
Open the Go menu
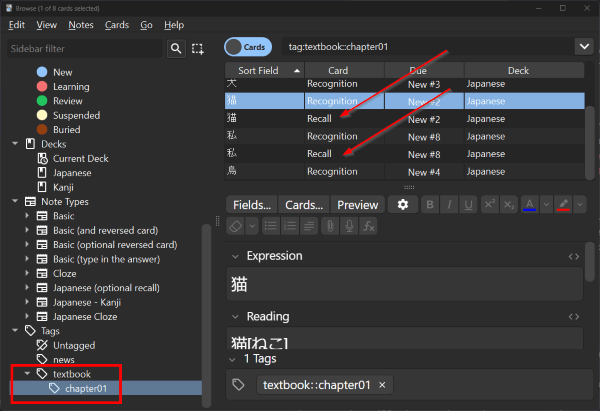pos(146,25)
